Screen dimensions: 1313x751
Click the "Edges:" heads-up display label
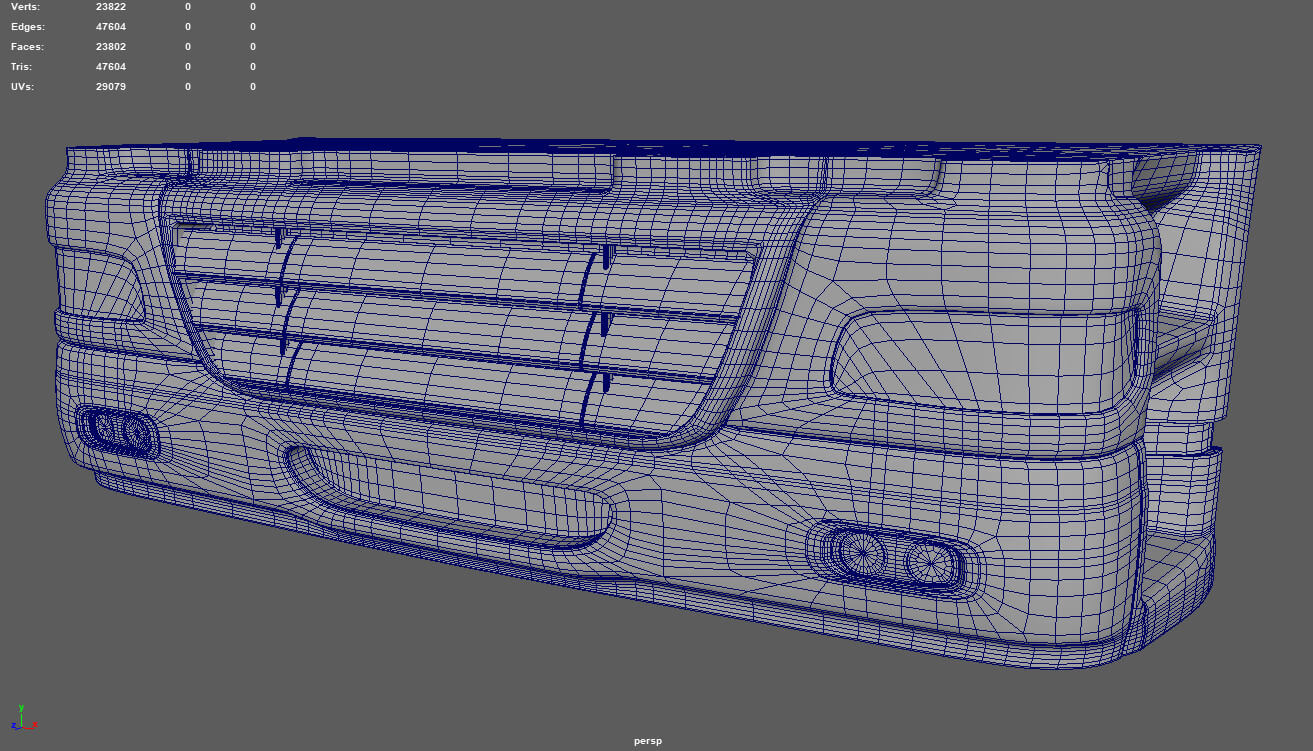coord(28,27)
